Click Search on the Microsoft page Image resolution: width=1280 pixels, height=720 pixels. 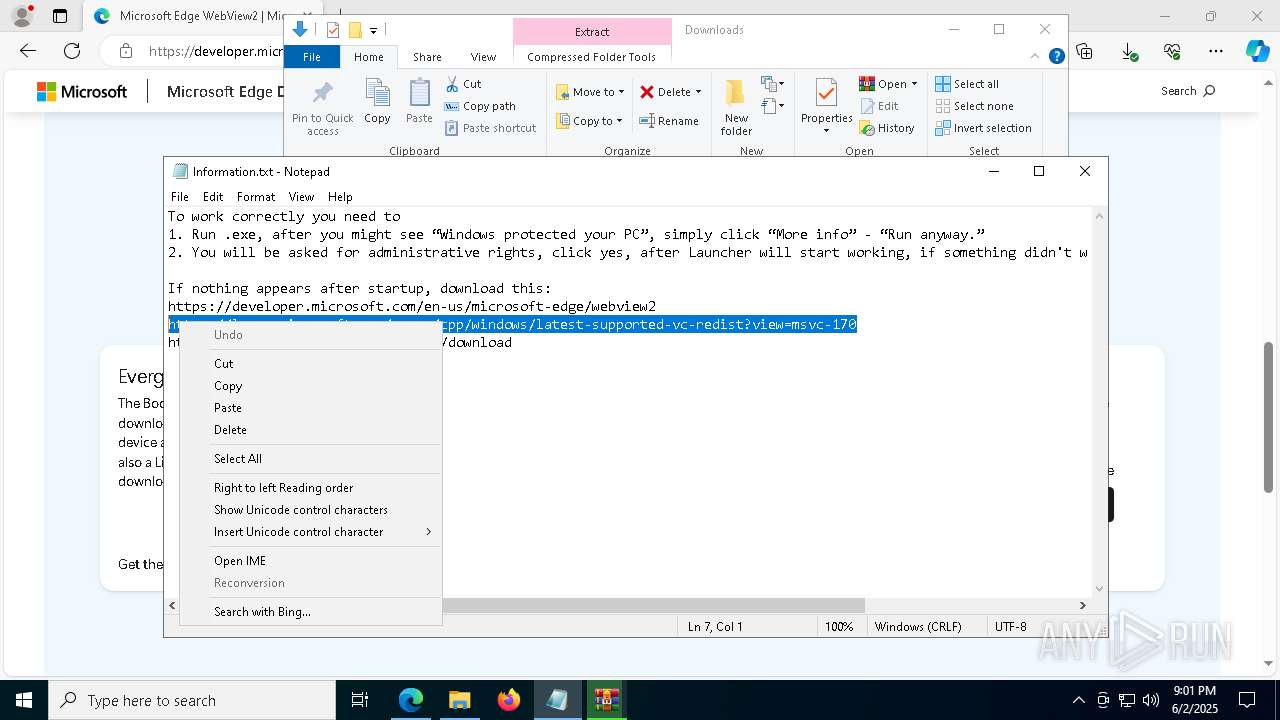pyautogui.click(x=1188, y=91)
